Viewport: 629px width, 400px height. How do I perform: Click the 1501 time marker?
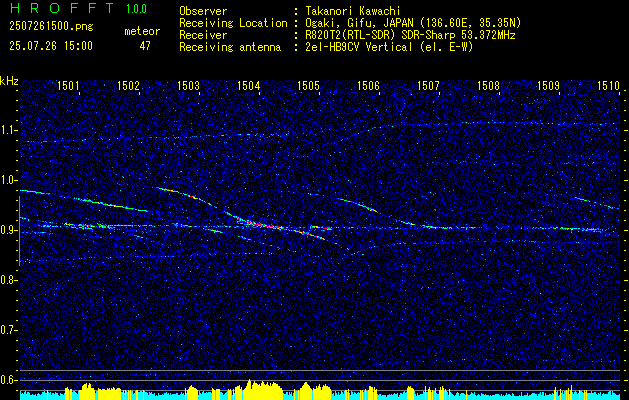(68, 85)
